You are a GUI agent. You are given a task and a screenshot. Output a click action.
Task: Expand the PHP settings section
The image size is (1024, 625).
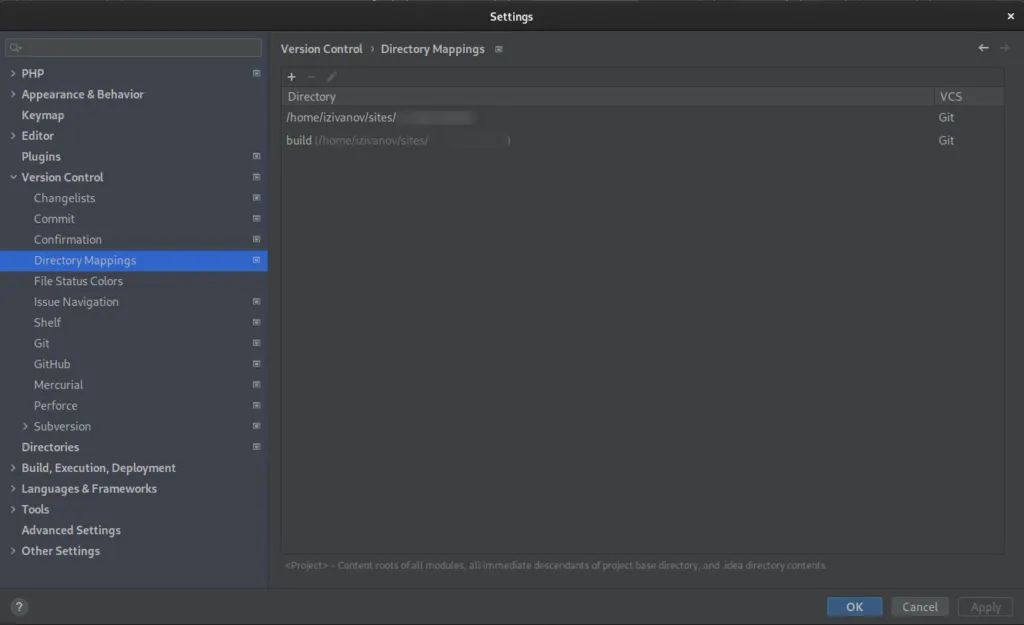pos(11,73)
